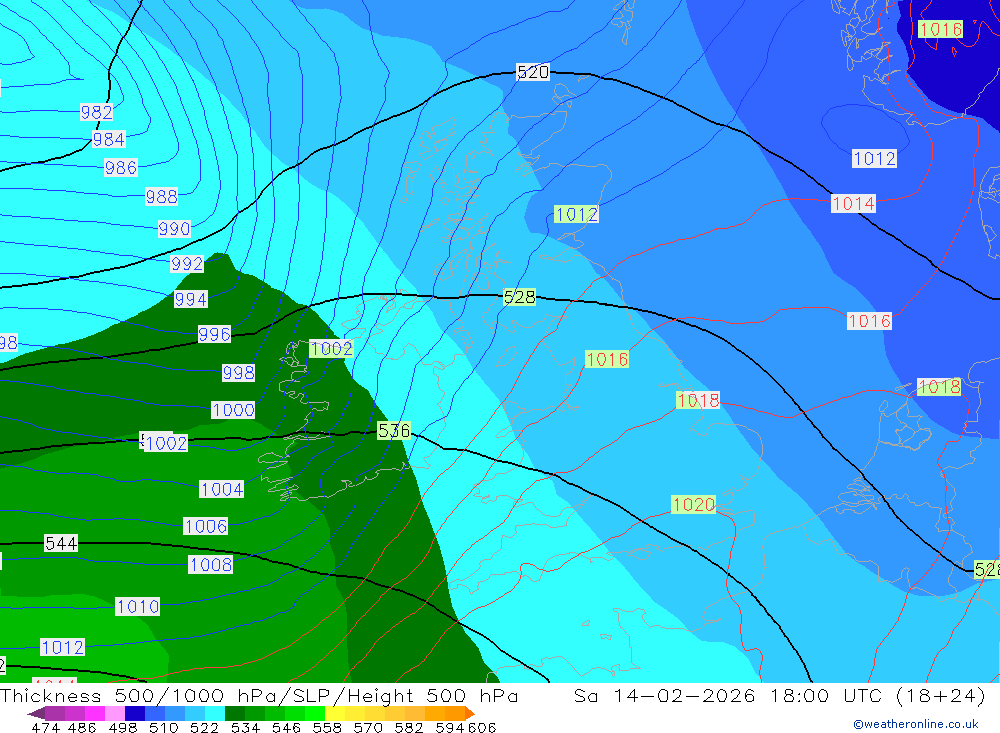
Task: Click the map title 'Thickness 500/1000 hPa/SLP/Height 500 hPa'
Action: [259, 696]
